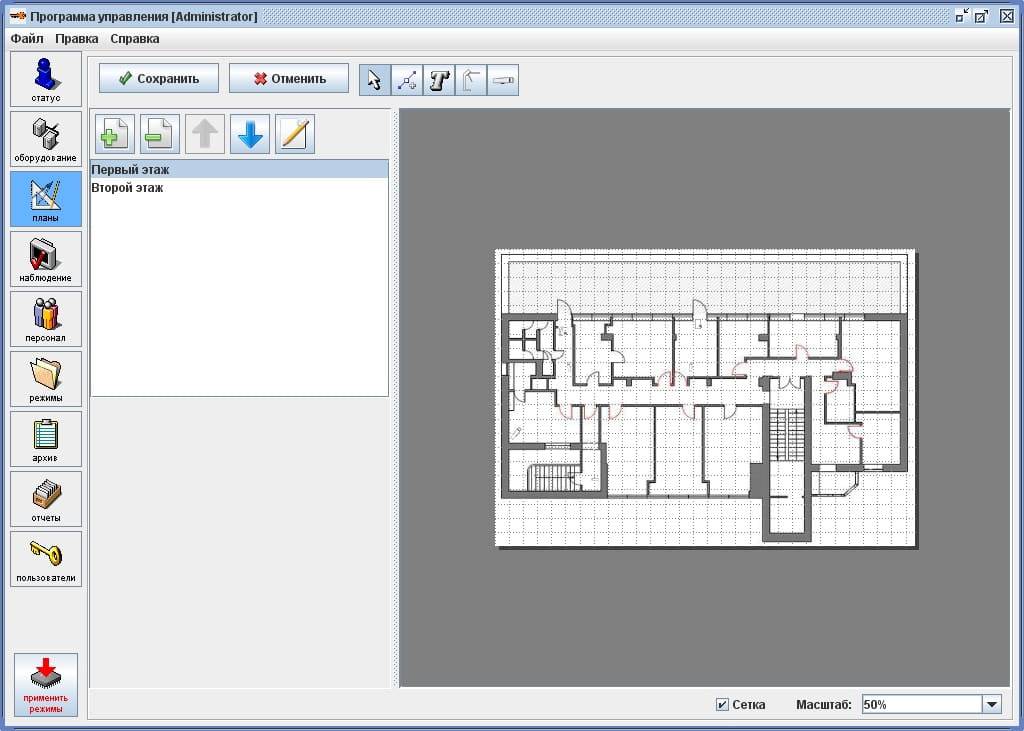This screenshot has width=1024, height=731.
Task: Click the Отменить button
Action: click(x=289, y=79)
